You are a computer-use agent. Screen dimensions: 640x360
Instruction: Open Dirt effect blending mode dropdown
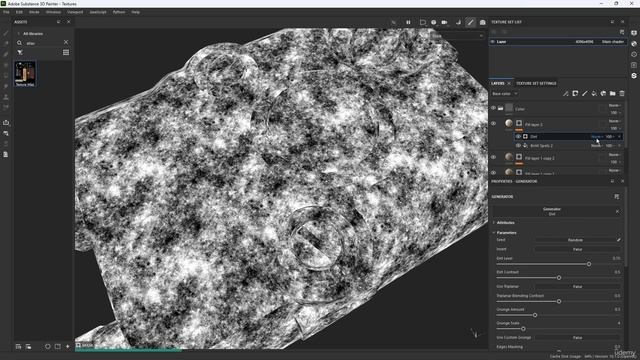pyautogui.click(x=597, y=137)
